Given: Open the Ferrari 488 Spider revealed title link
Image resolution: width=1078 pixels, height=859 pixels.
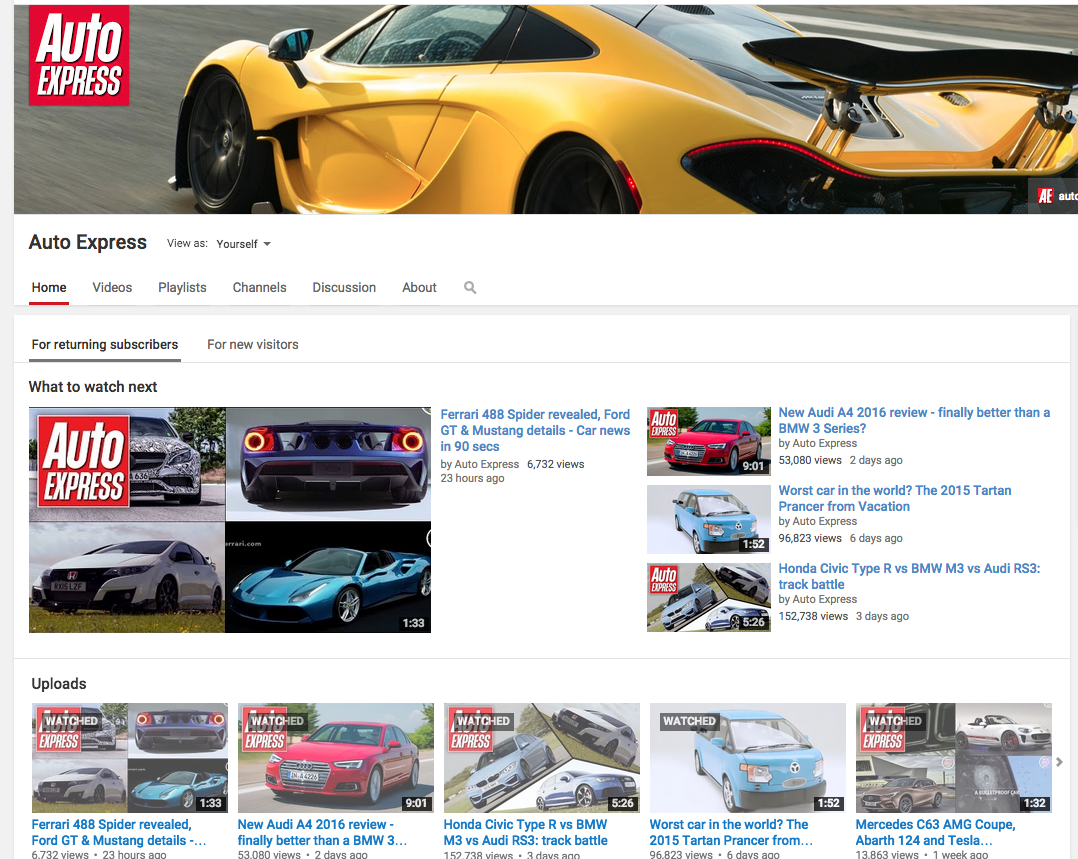Looking at the screenshot, I should point(535,431).
